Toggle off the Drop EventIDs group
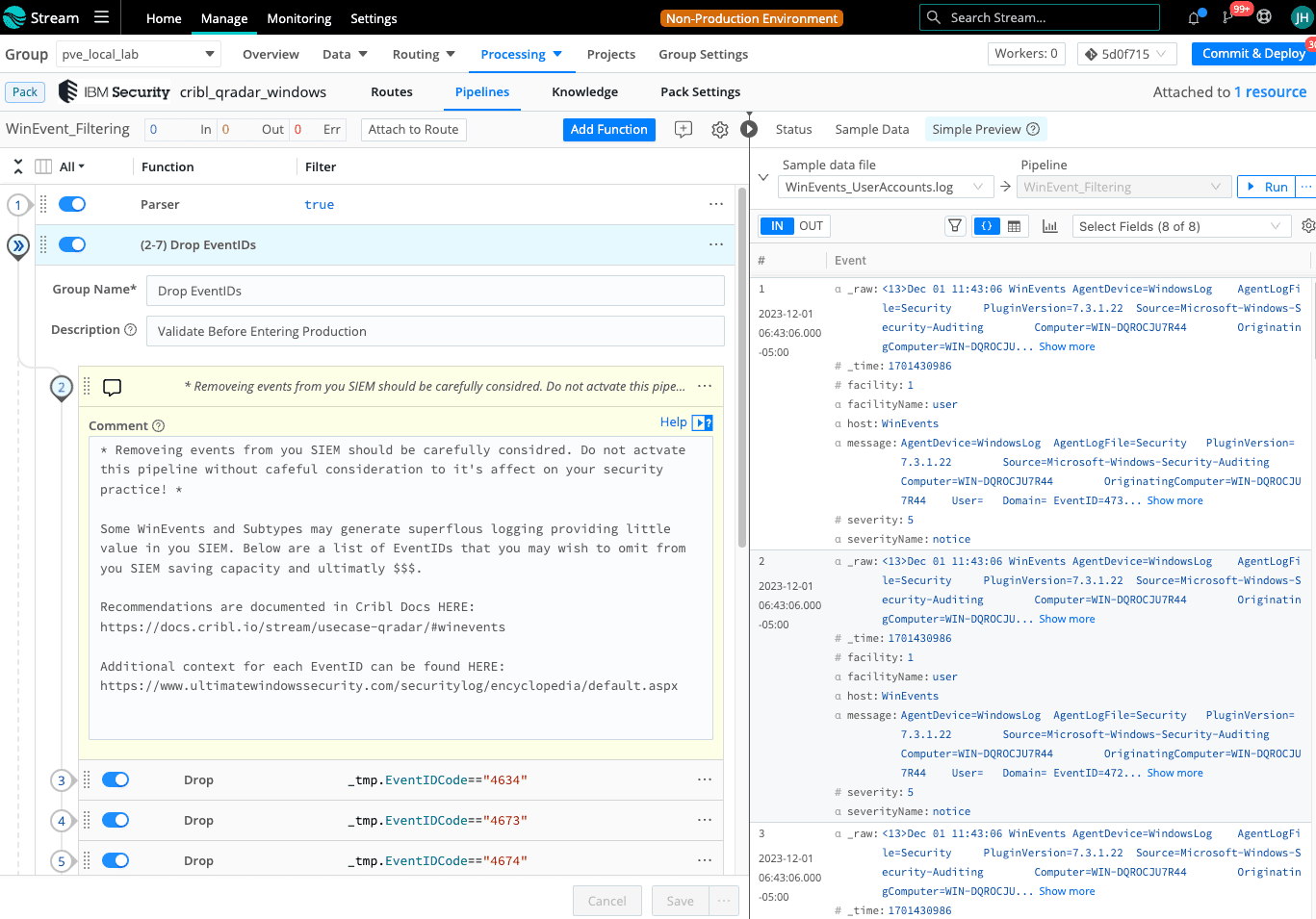Screen dimensions: 1316x919 pyautogui.click(x=72, y=244)
